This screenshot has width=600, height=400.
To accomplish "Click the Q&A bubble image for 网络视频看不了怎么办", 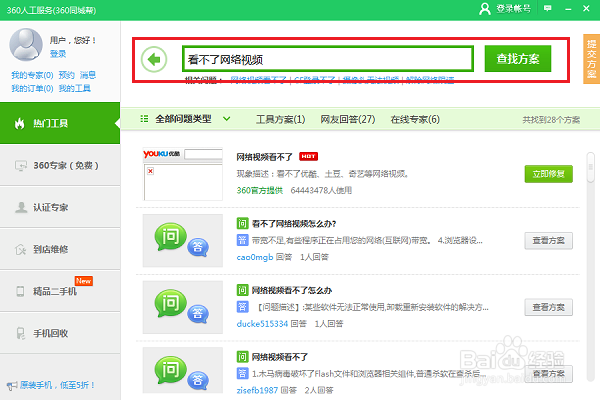I will point(183,307).
